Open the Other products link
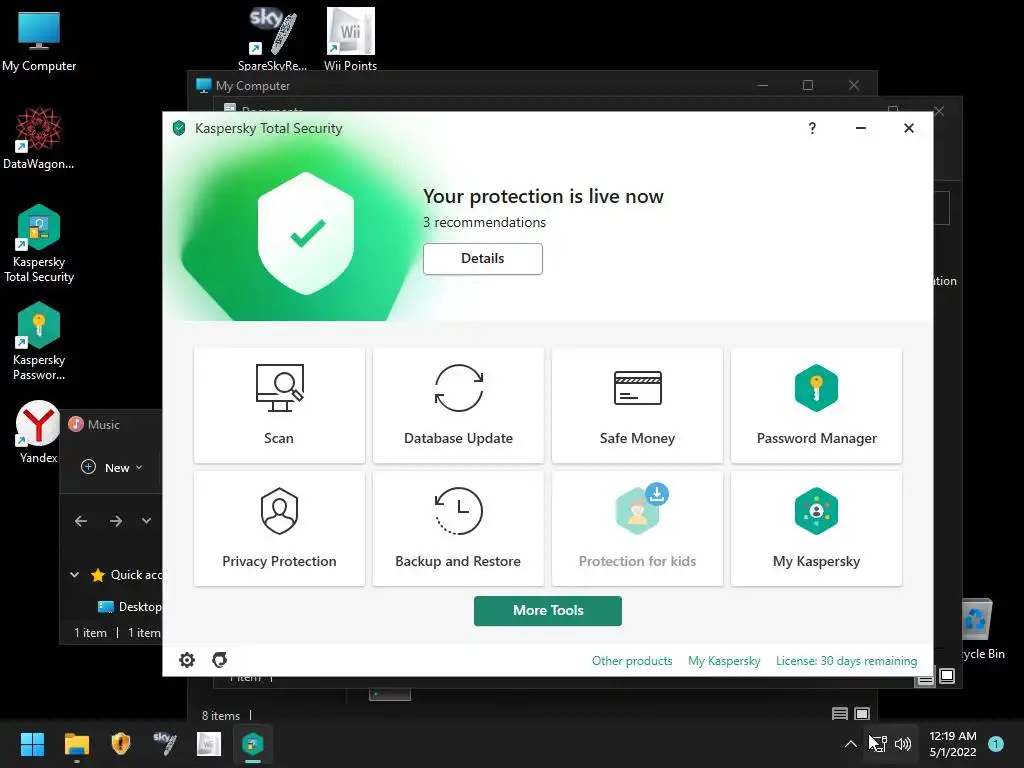 click(632, 661)
